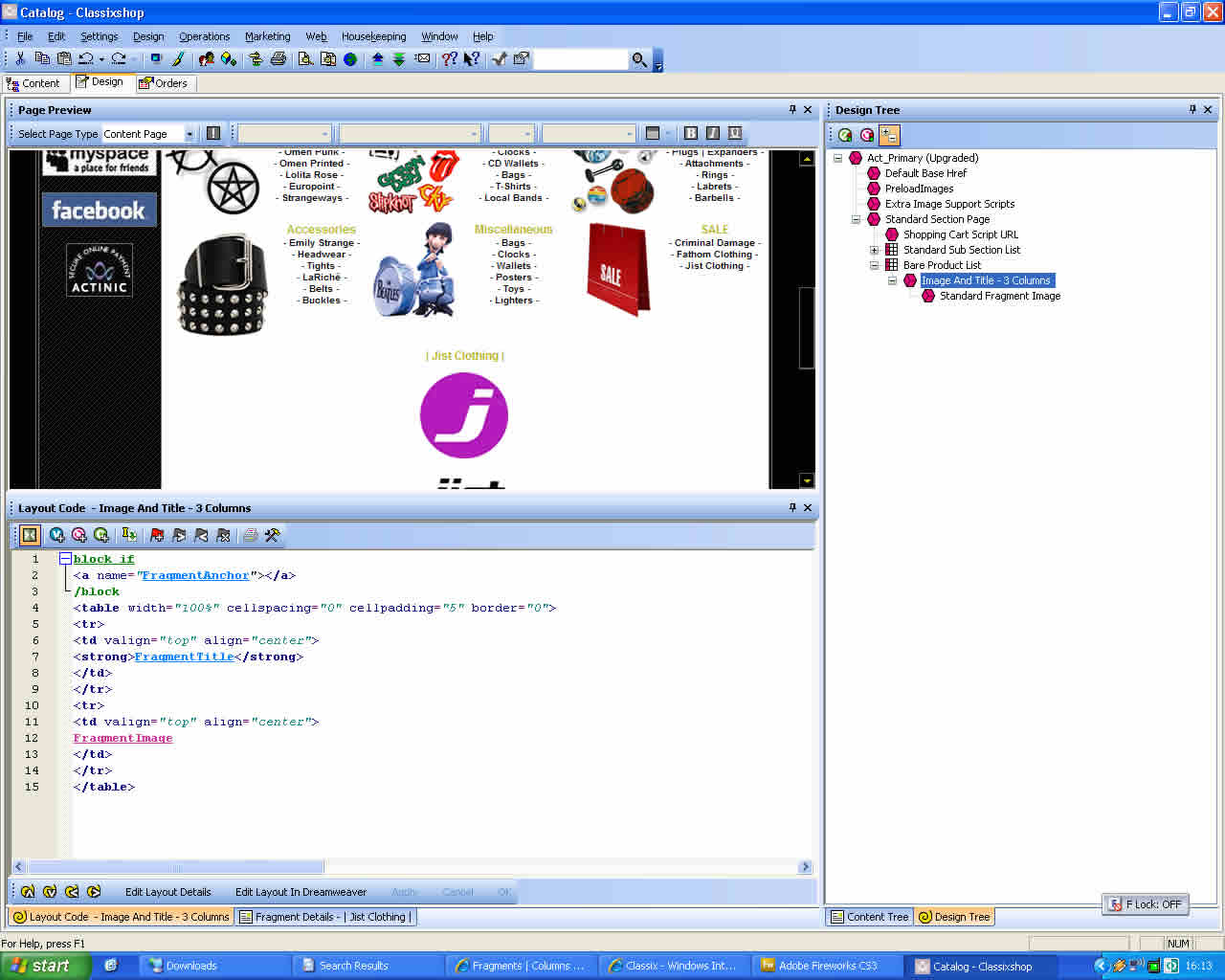1225x980 pixels.
Task: Expand the Standard Sub Section List node
Action: coord(874,250)
